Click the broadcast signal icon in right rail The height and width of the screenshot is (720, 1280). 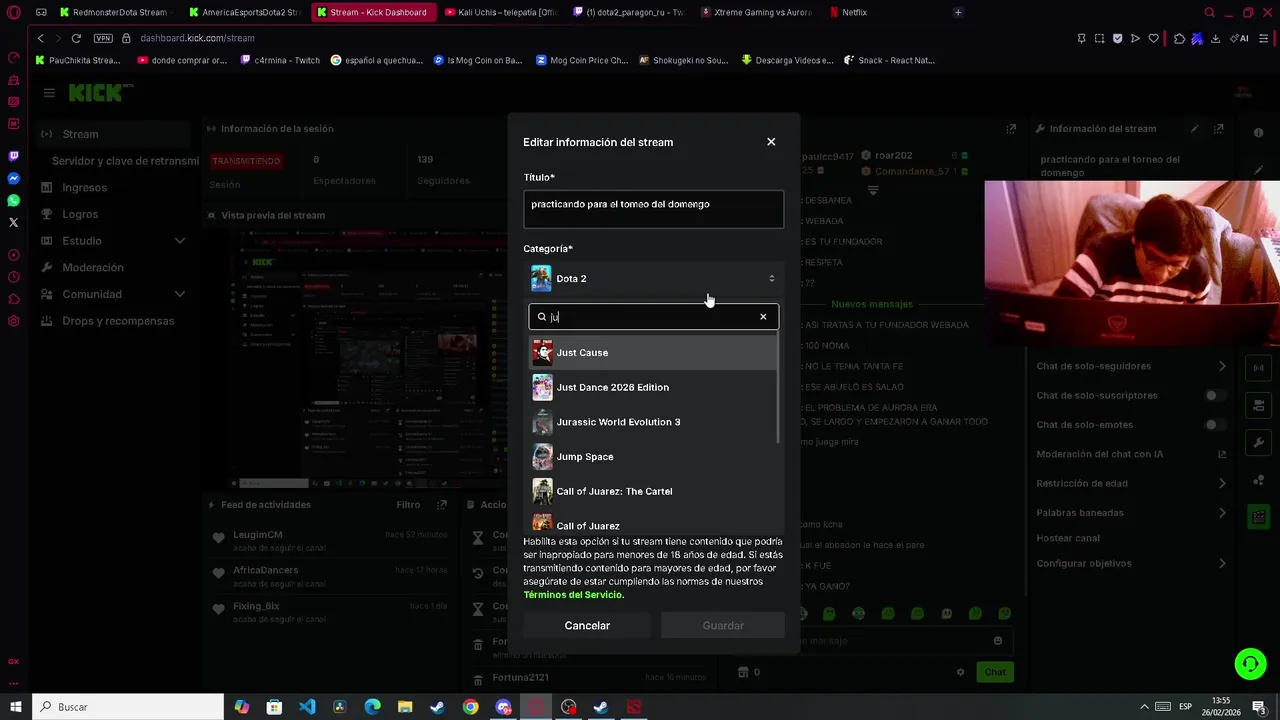point(1258,368)
